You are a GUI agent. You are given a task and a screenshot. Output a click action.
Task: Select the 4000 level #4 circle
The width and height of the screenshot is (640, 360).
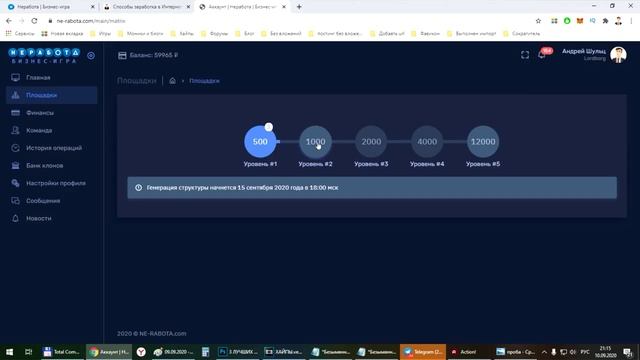[427, 142]
